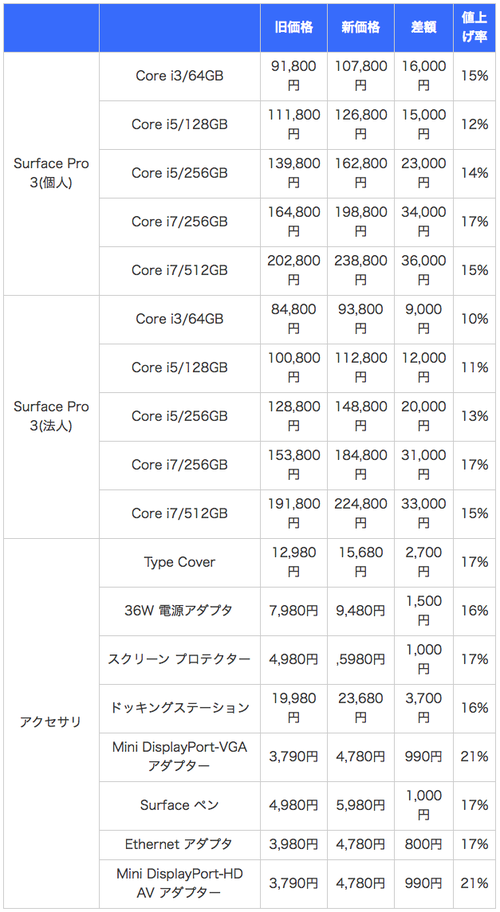Click the 36W 電源アダプタ cell
Image resolution: width=500 pixels, height=912 pixels.
180,611
